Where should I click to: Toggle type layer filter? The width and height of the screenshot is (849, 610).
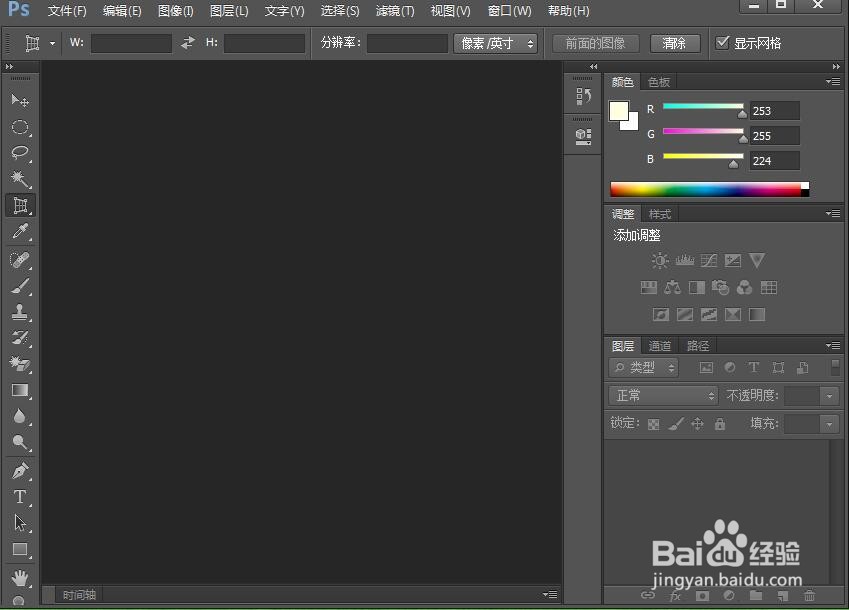[754, 368]
